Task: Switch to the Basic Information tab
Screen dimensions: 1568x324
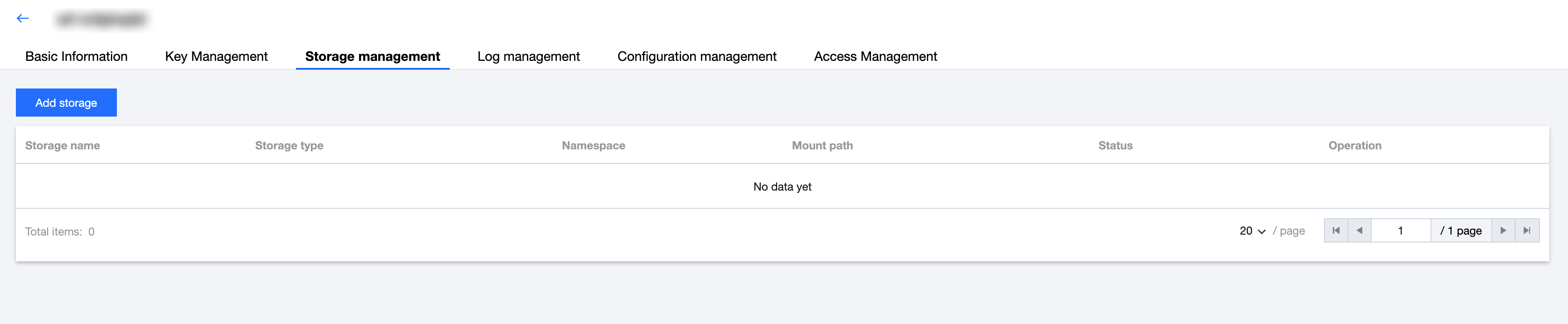Action: pyautogui.click(x=76, y=57)
